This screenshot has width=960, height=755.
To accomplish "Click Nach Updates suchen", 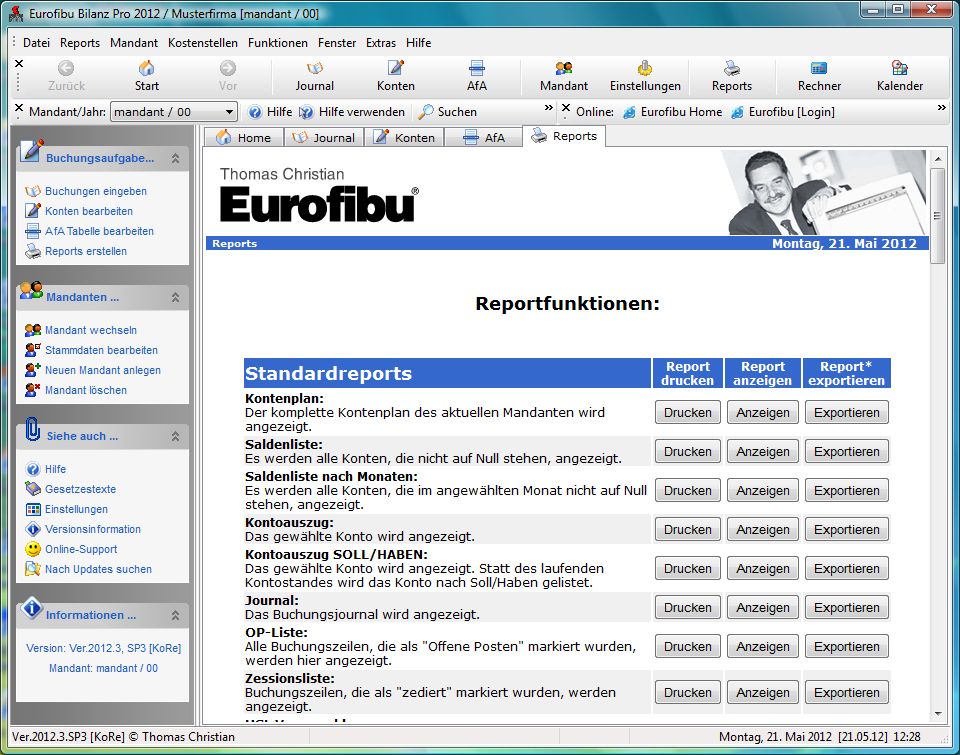I will (88, 569).
